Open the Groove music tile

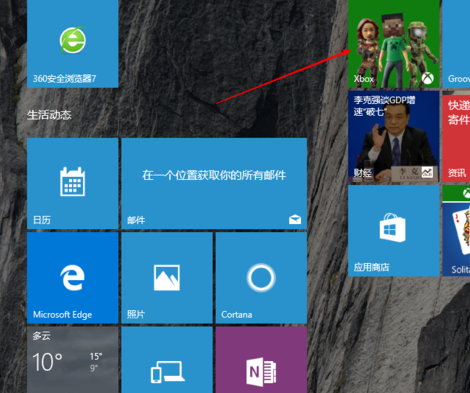(456, 44)
